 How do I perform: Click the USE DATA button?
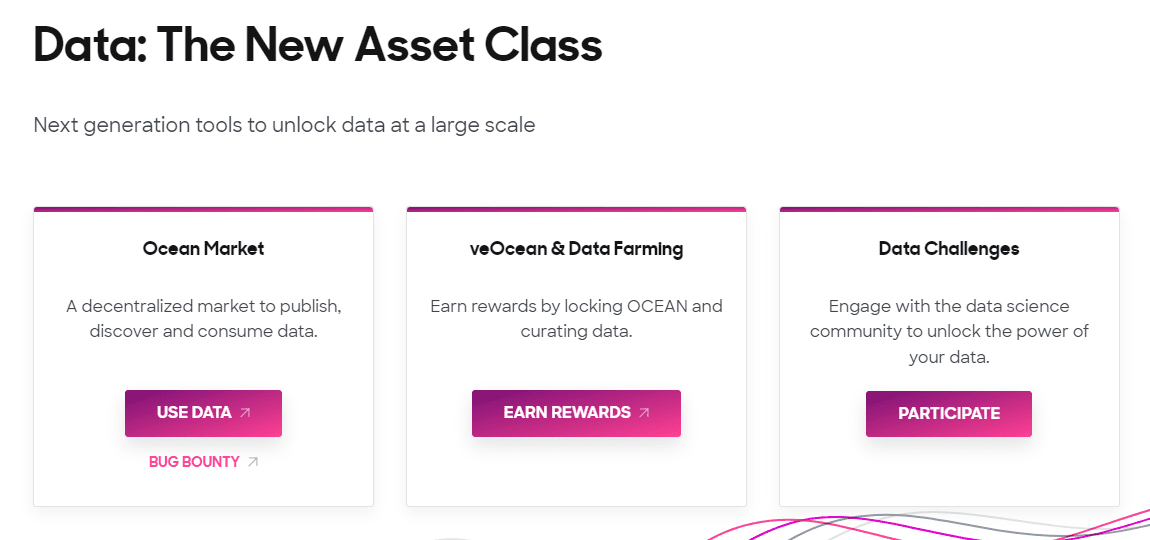point(203,413)
